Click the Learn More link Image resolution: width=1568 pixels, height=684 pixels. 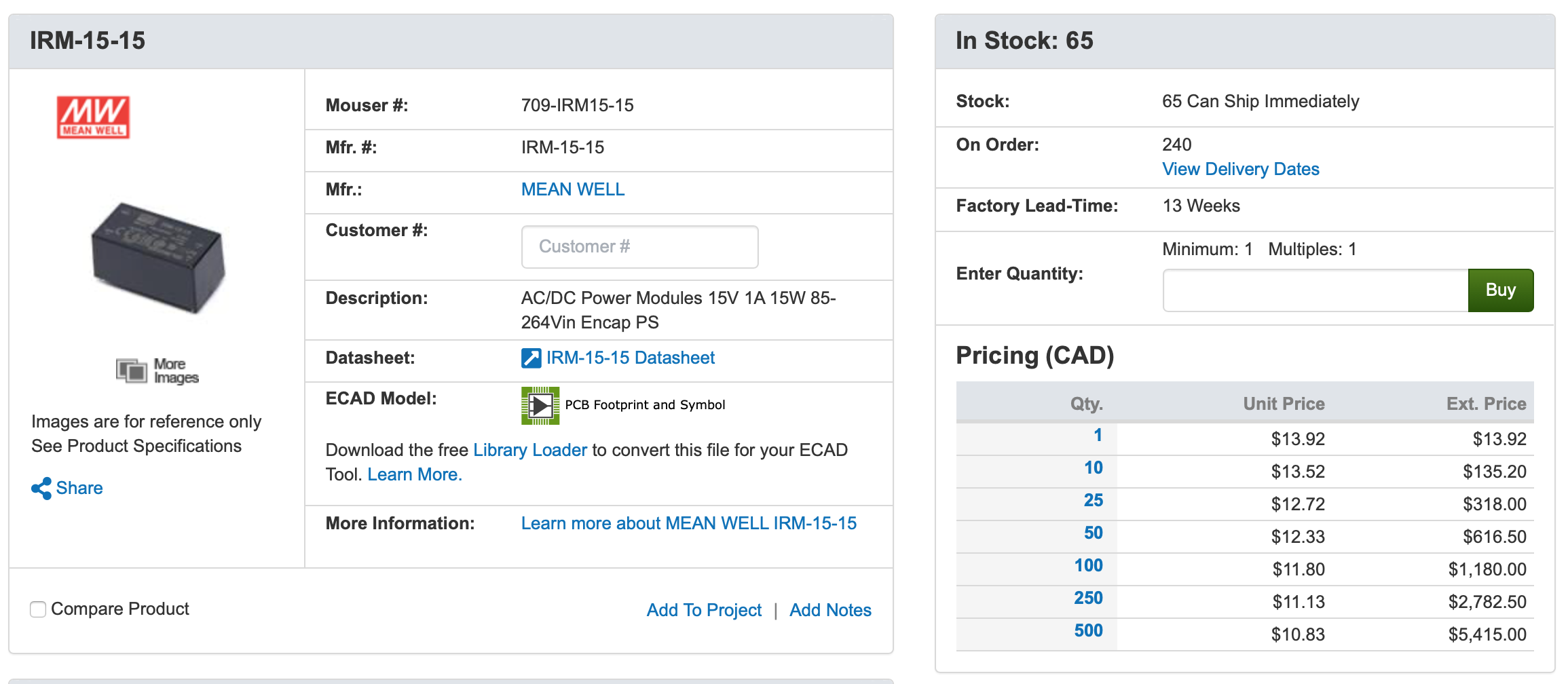[x=415, y=474]
